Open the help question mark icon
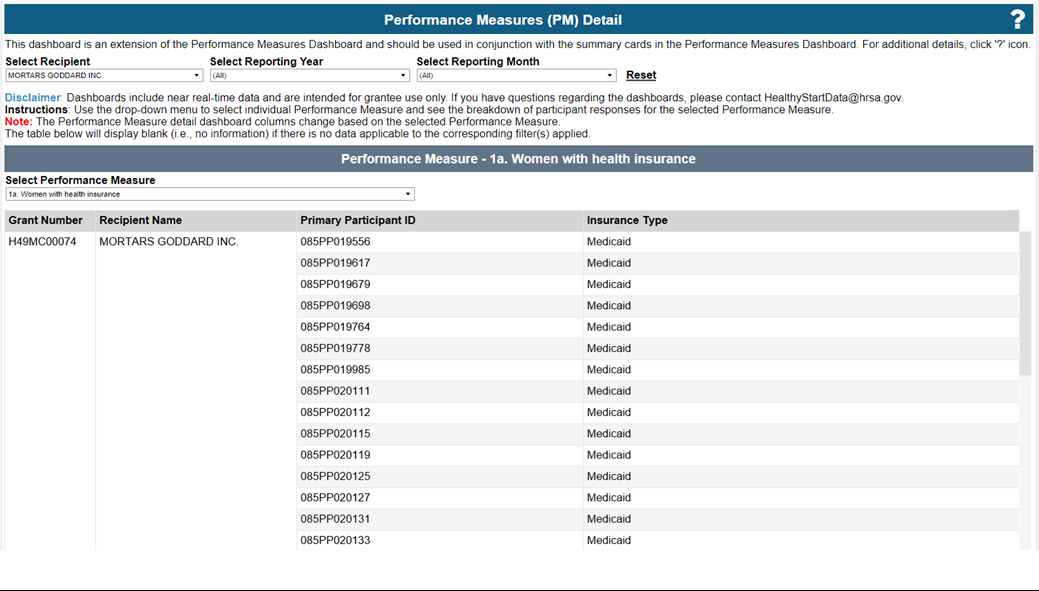1039x591 pixels. pos(1018,20)
